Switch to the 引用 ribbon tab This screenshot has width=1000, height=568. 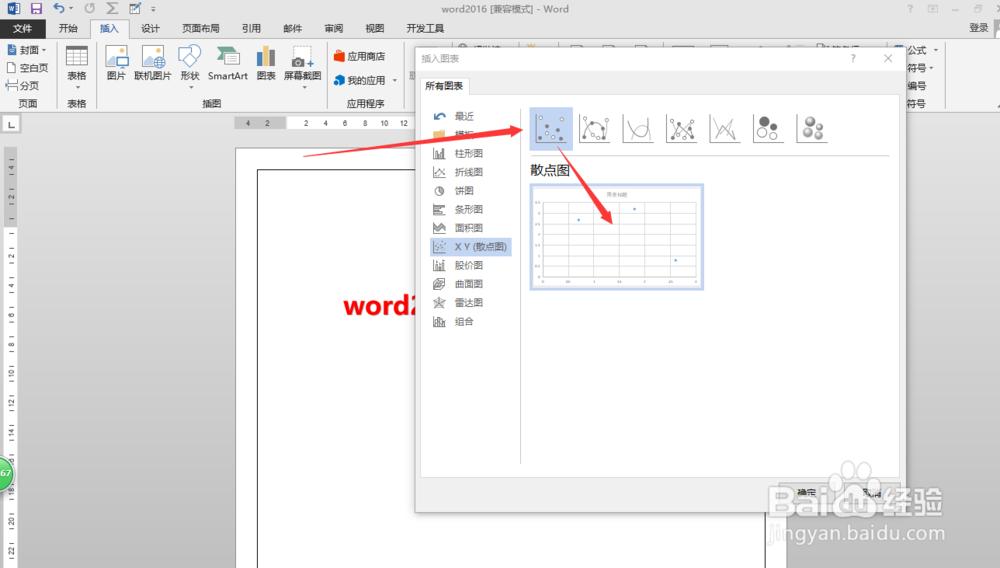point(251,28)
